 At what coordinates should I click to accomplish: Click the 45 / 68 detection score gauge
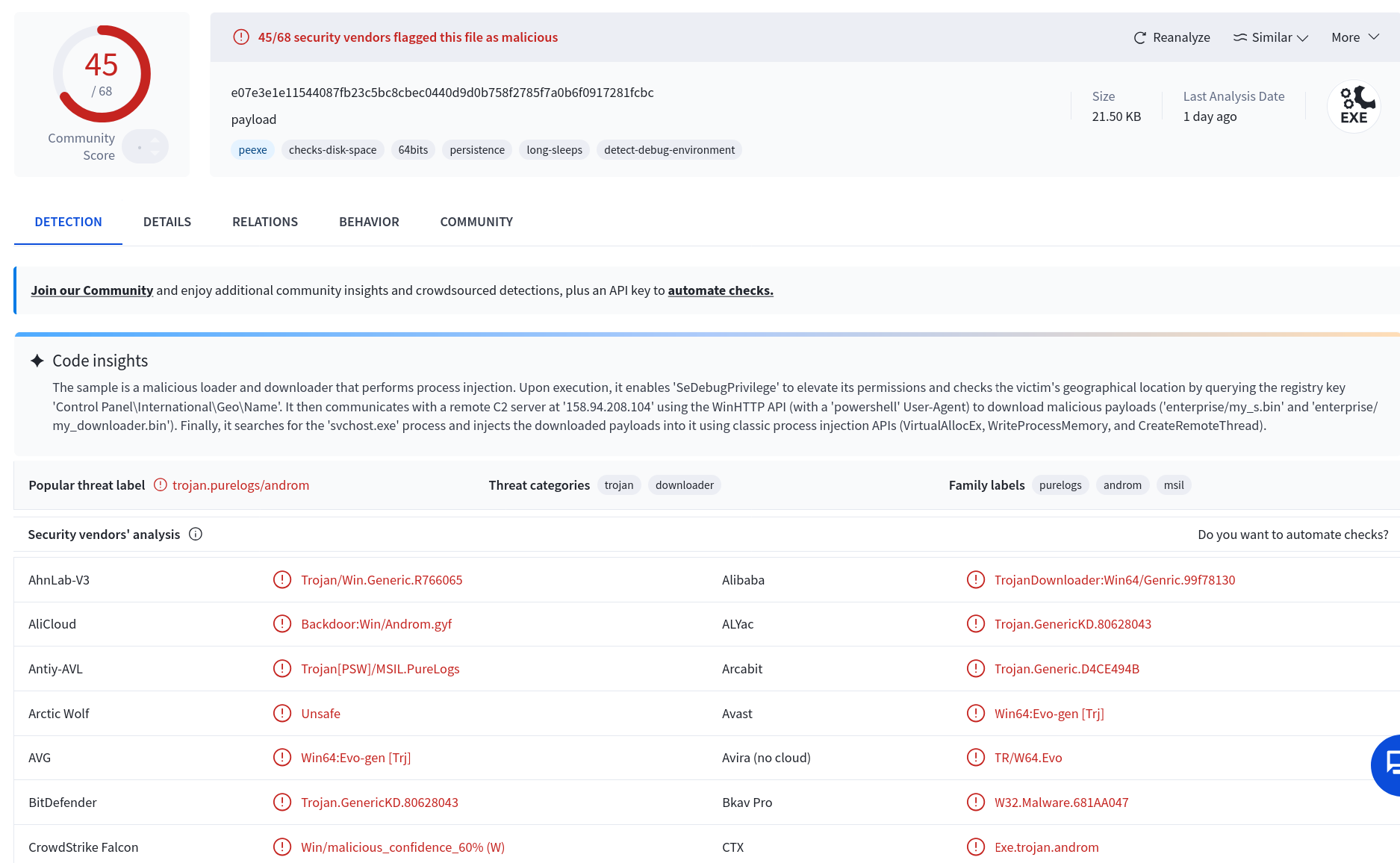(102, 74)
